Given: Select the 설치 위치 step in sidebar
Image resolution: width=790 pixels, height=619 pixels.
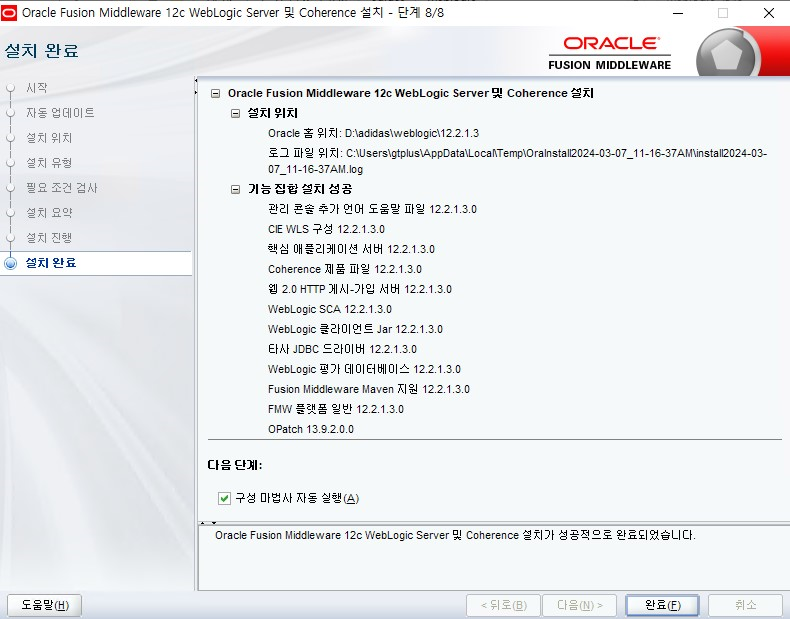Looking at the screenshot, I should point(49,138).
